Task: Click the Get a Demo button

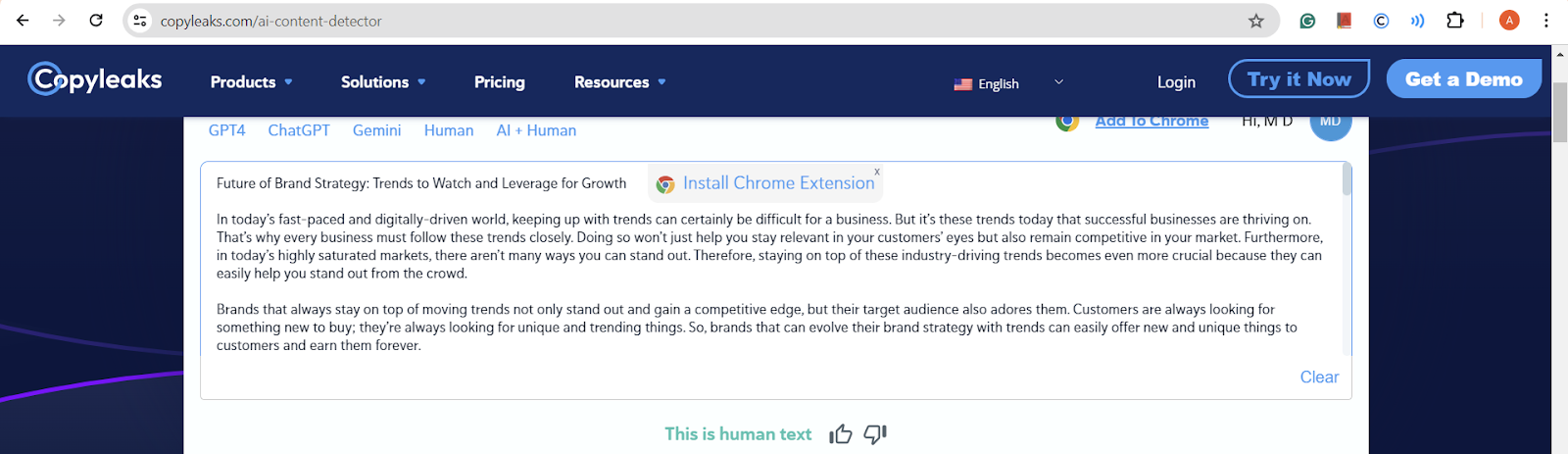Action: [1464, 79]
